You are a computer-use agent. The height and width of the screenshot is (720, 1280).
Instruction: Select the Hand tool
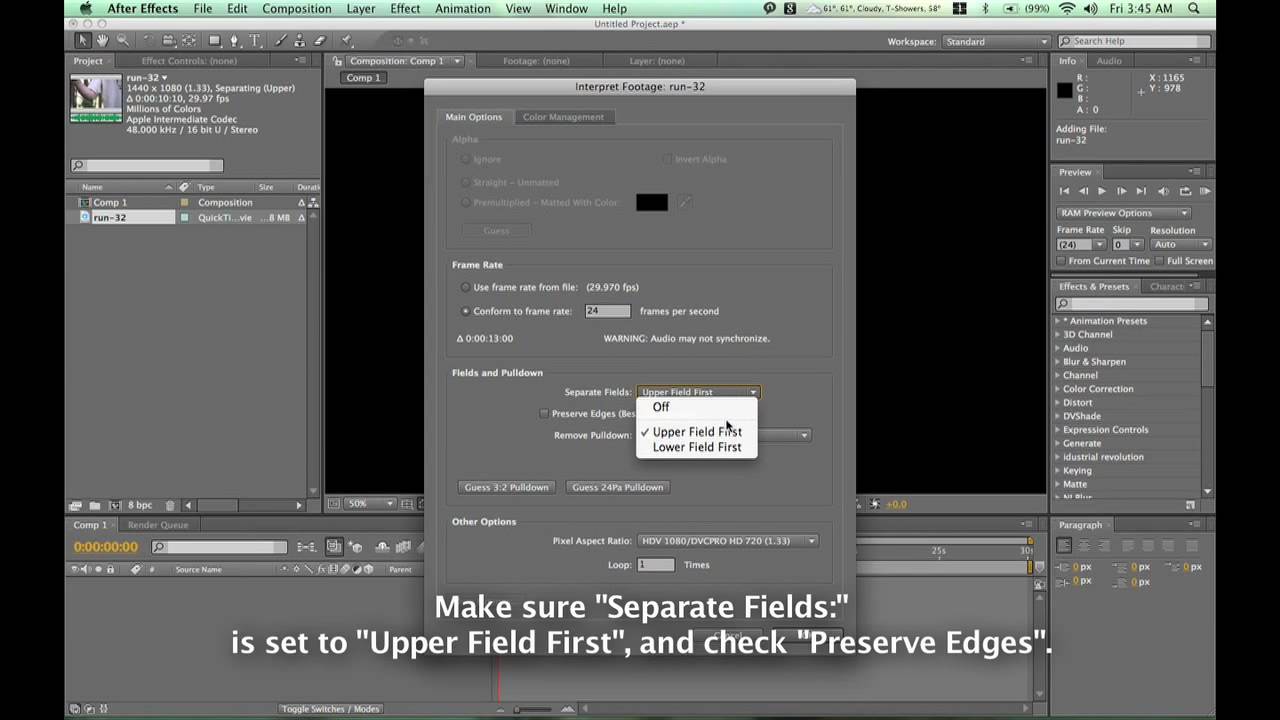(x=103, y=41)
